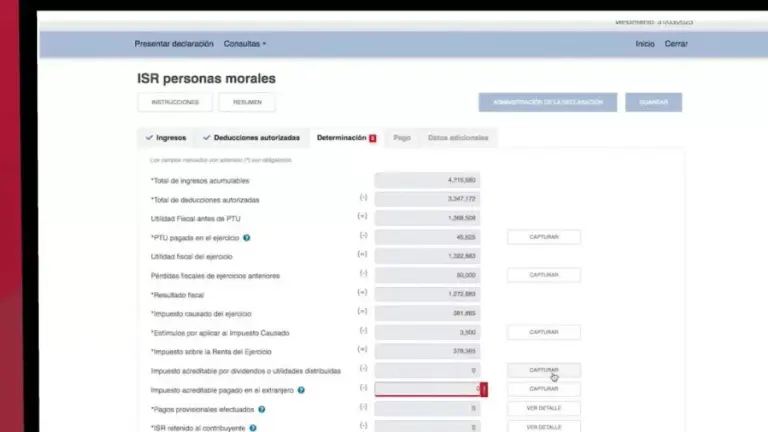Click Impuesto acreditable pagado en el extranjero input field
The image size is (768, 432).
tap(427, 390)
